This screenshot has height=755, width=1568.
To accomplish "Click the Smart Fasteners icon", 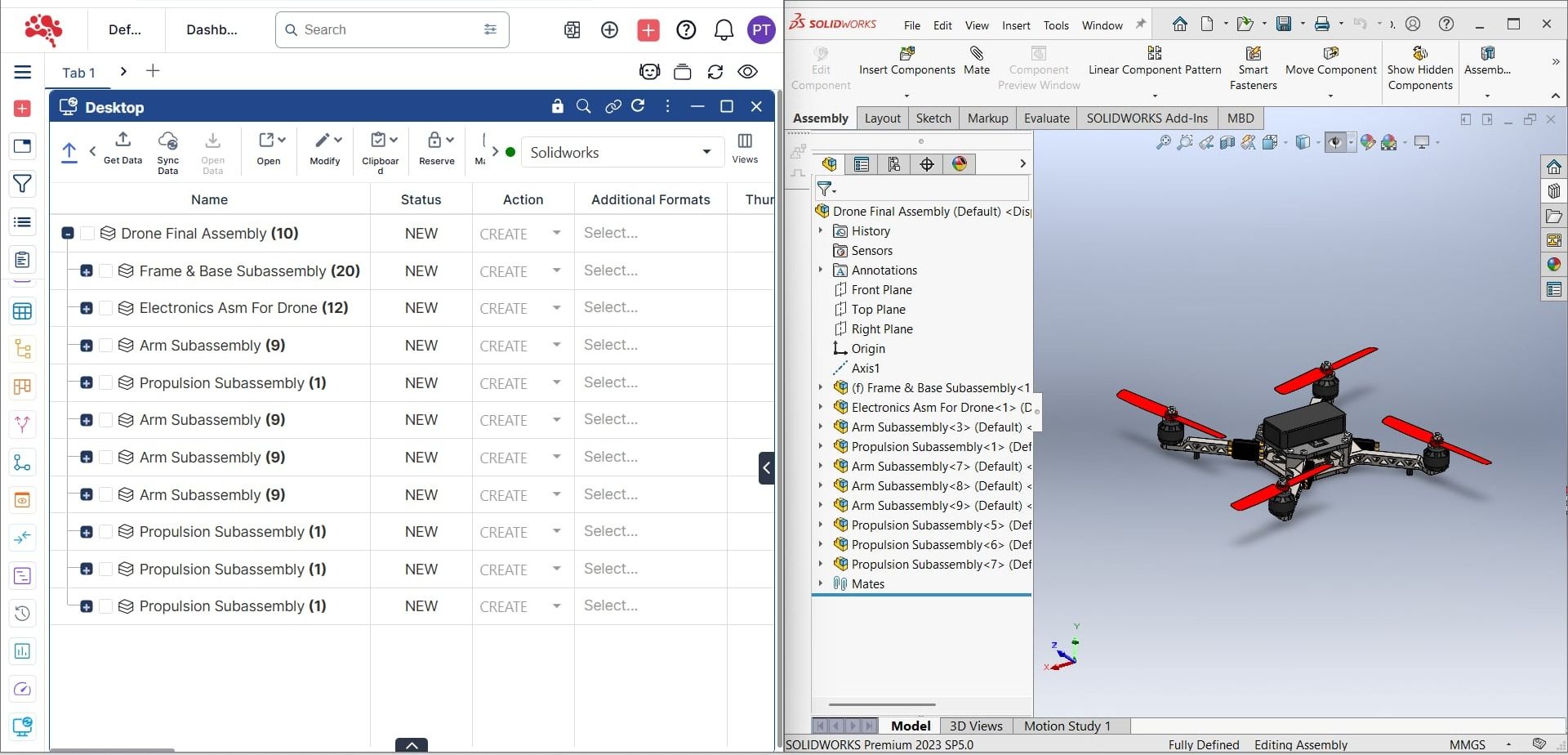I will [1253, 54].
